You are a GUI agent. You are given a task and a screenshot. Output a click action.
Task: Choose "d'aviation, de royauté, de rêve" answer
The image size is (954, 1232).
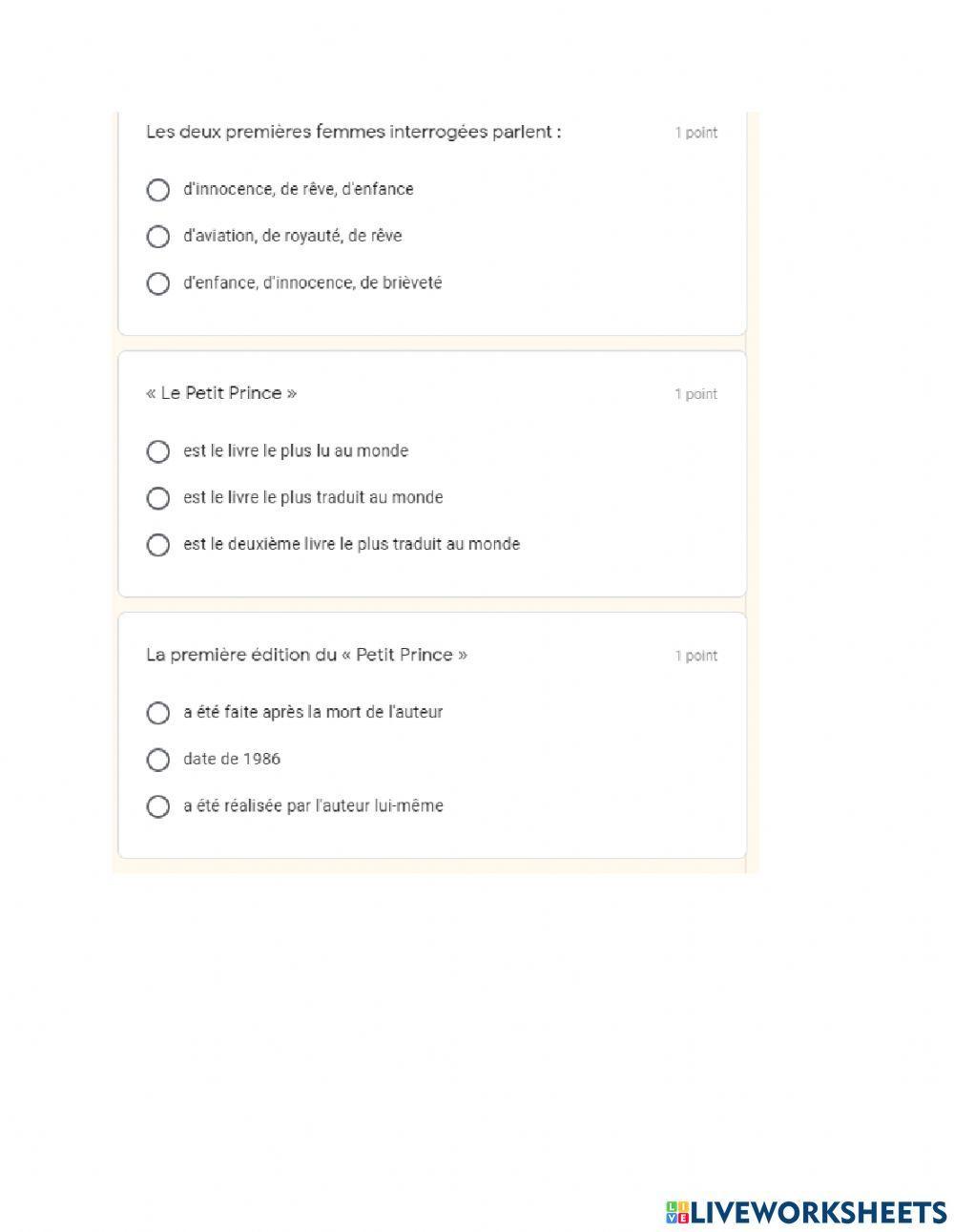pos(158,237)
